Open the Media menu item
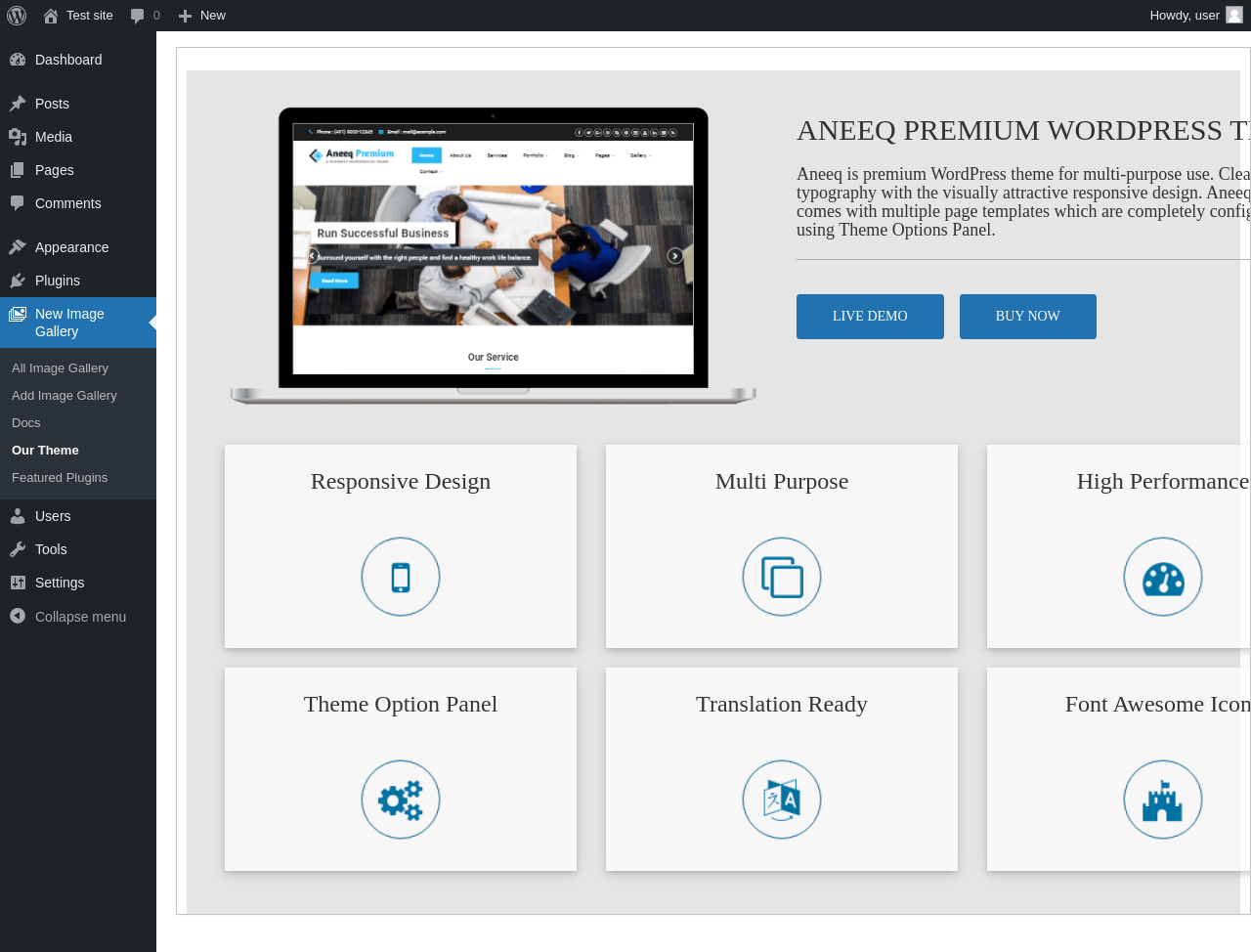The height and width of the screenshot is (952, 1251). click(x=78, y=137)
